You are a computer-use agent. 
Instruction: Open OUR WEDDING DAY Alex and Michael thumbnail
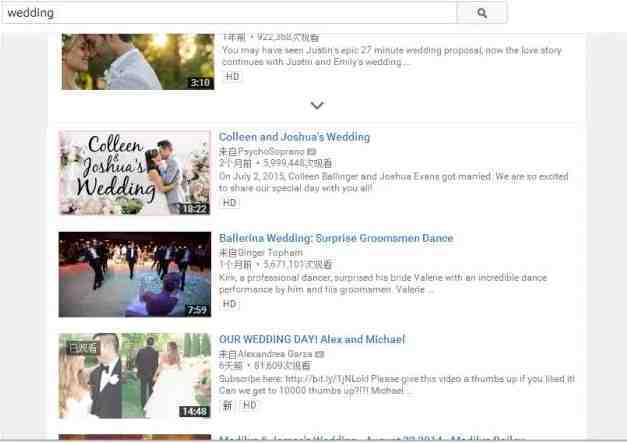click(x=135, y=375)
